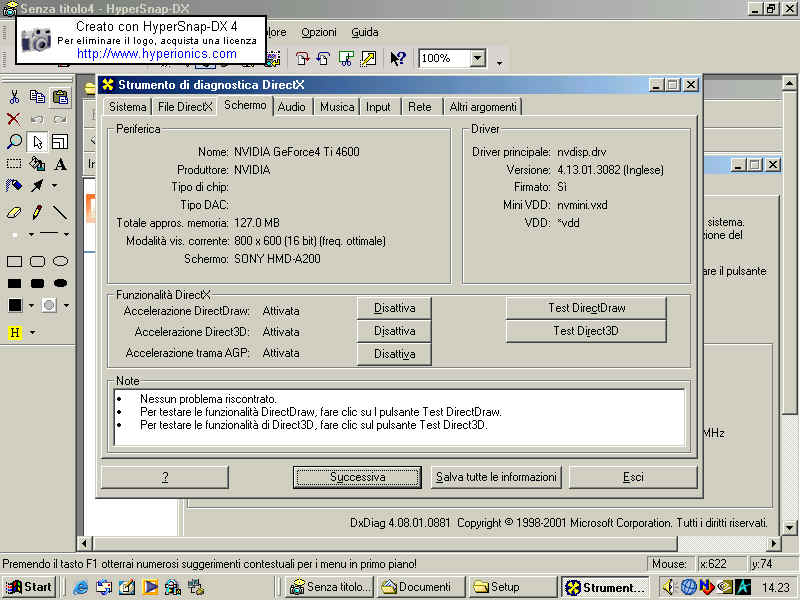Switch to the Rete tab
800x600 pixels.
(420, 107)
